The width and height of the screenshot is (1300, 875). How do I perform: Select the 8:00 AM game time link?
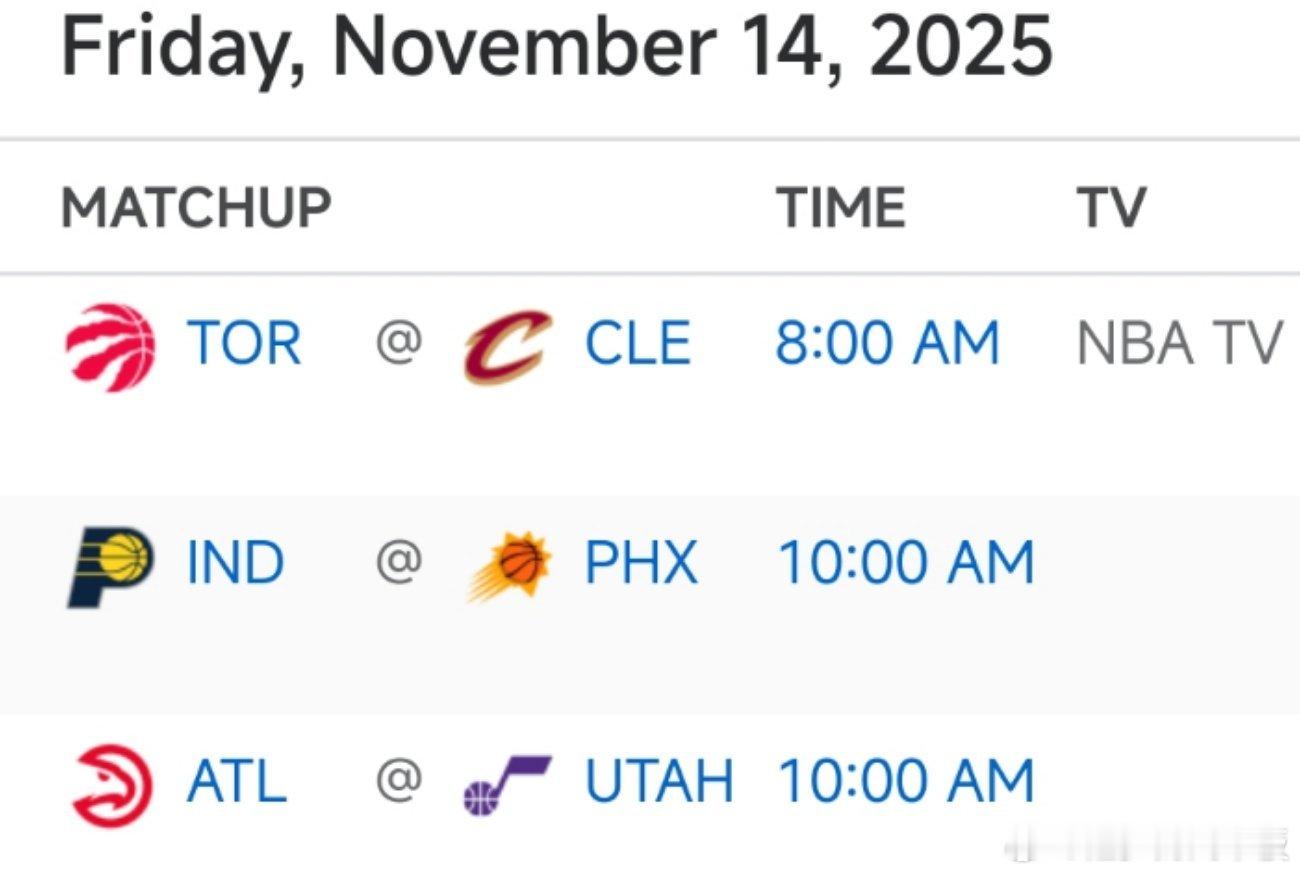[888, 344]
